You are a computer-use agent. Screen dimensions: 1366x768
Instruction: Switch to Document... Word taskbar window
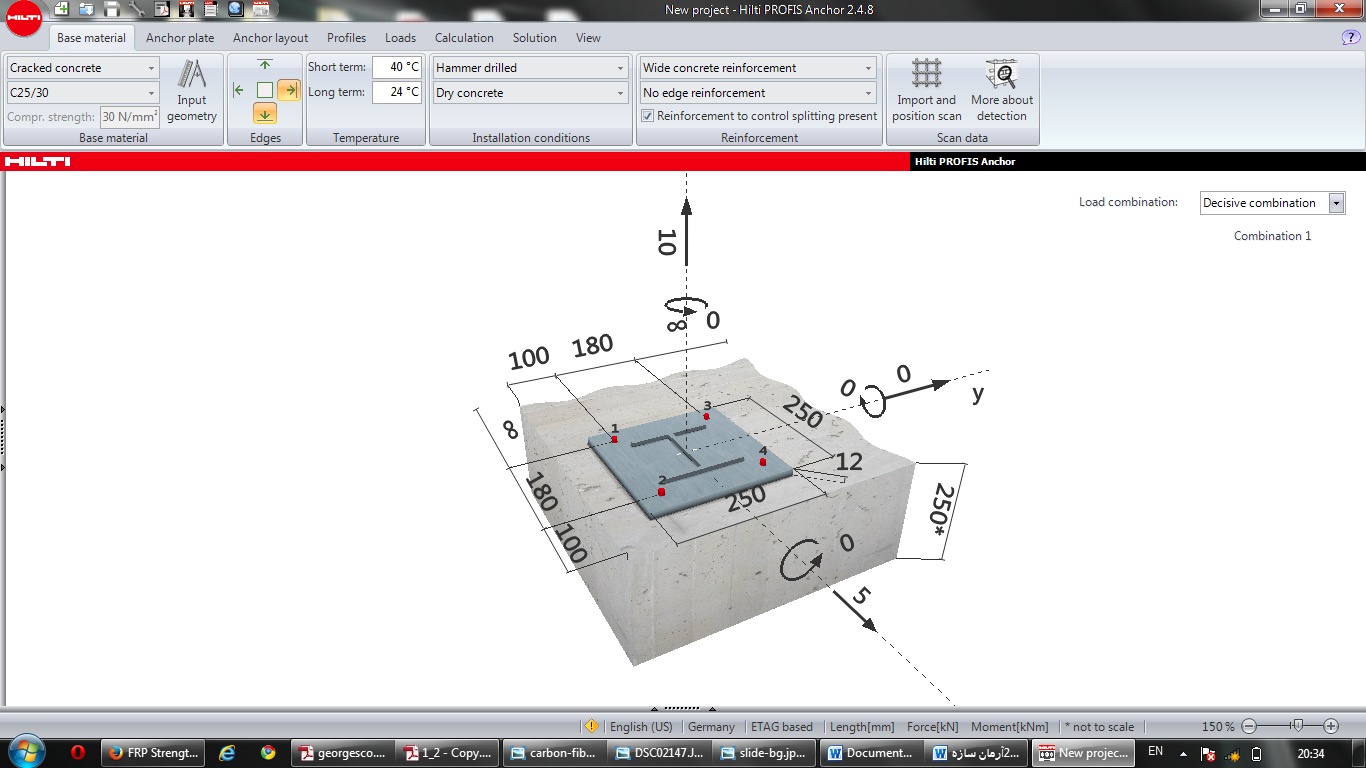coord(871,753)
